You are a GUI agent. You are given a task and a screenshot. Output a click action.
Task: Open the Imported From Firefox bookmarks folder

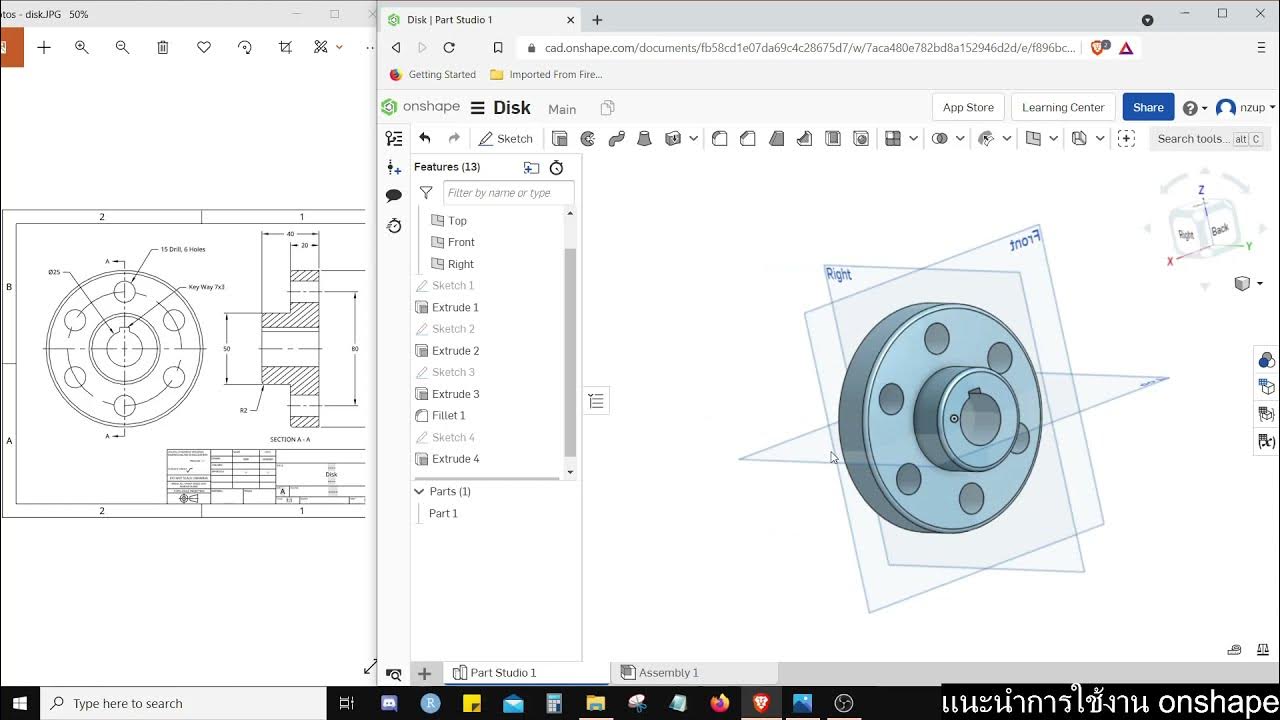[x=546, y=74]
